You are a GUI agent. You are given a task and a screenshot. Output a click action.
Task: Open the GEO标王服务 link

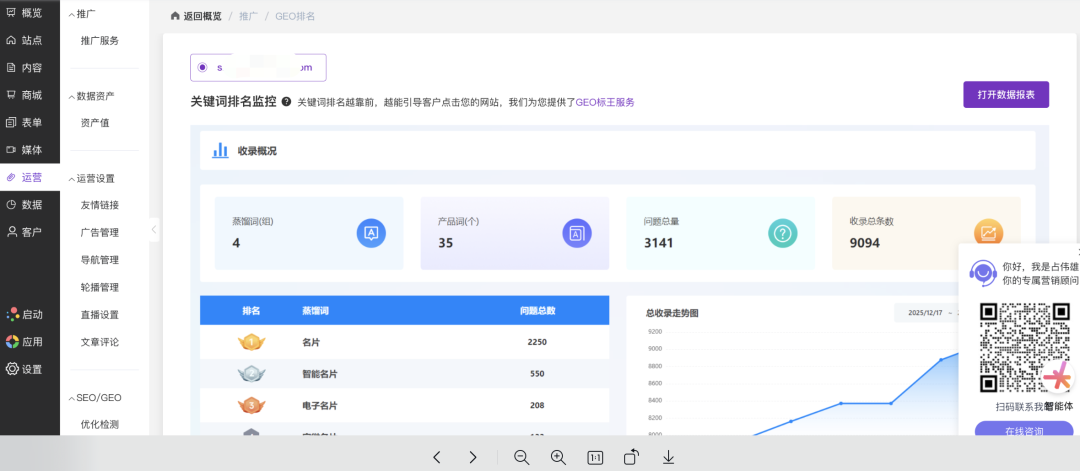(x=604, y=102)
